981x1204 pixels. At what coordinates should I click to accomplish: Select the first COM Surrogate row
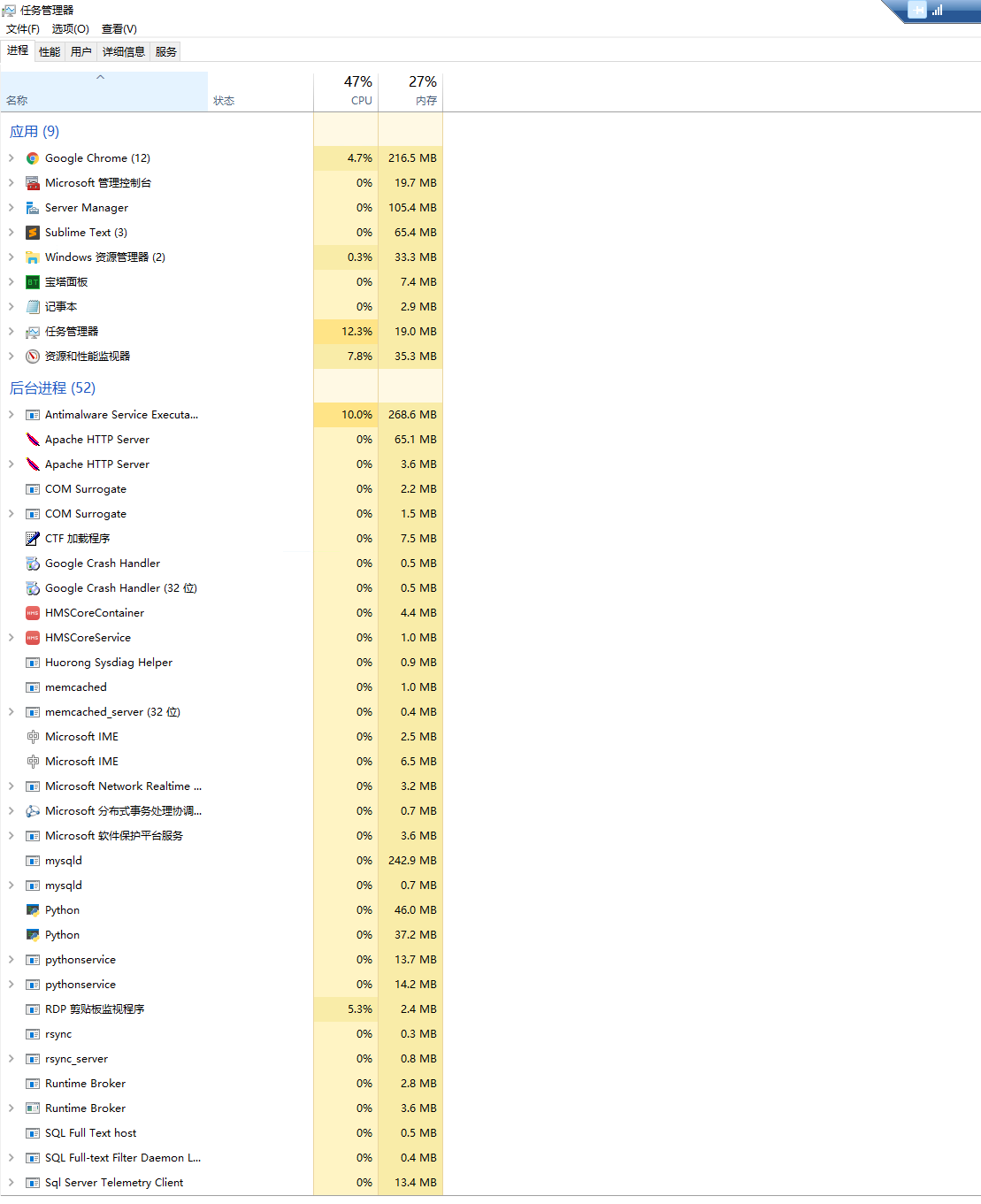coord(221,489)
